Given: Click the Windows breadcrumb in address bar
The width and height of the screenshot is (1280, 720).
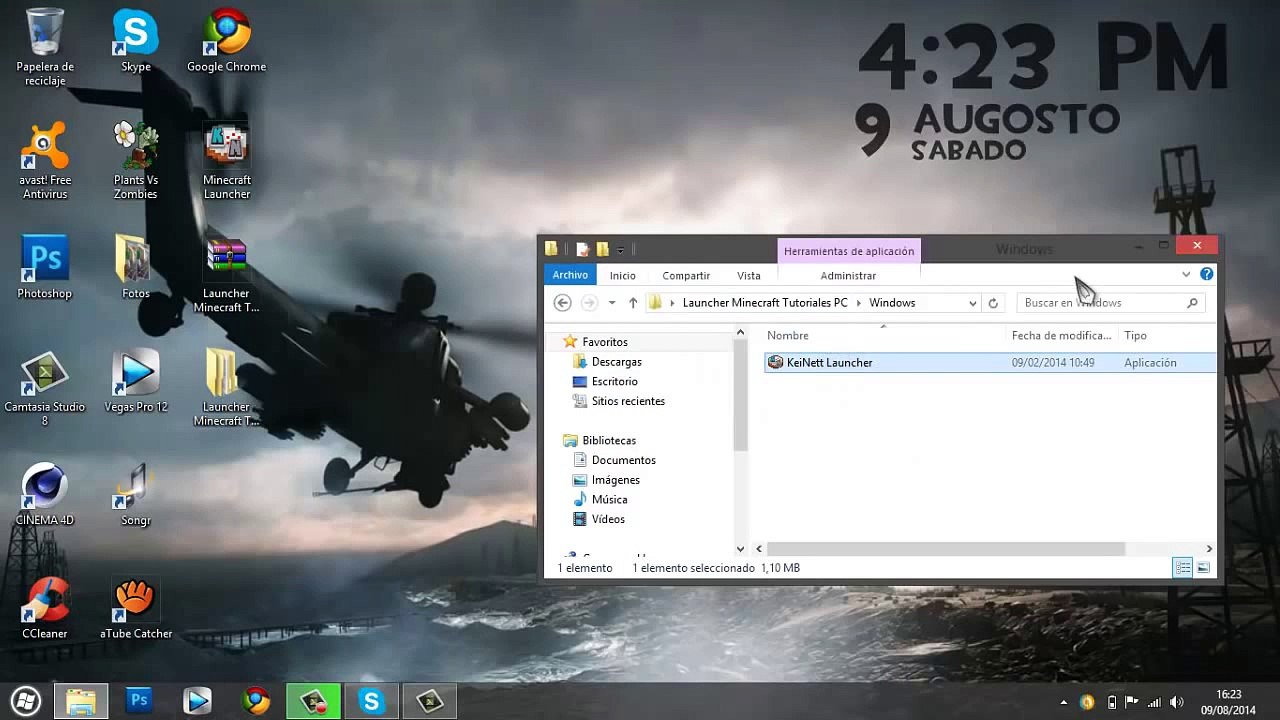Looking at the screenshot, I should click(892, 303).
